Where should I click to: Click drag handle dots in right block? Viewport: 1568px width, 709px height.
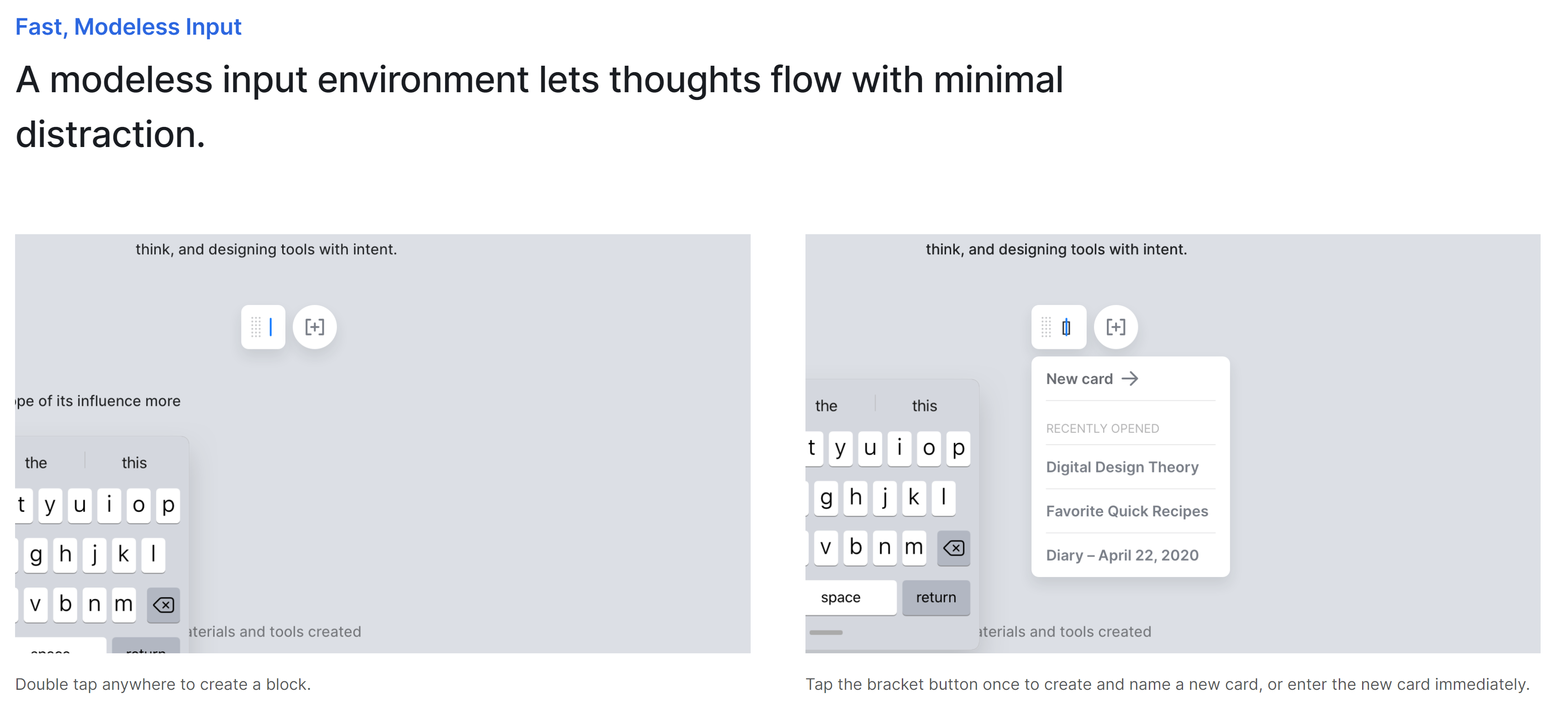pyautogui.click(x=1046, y=327)
